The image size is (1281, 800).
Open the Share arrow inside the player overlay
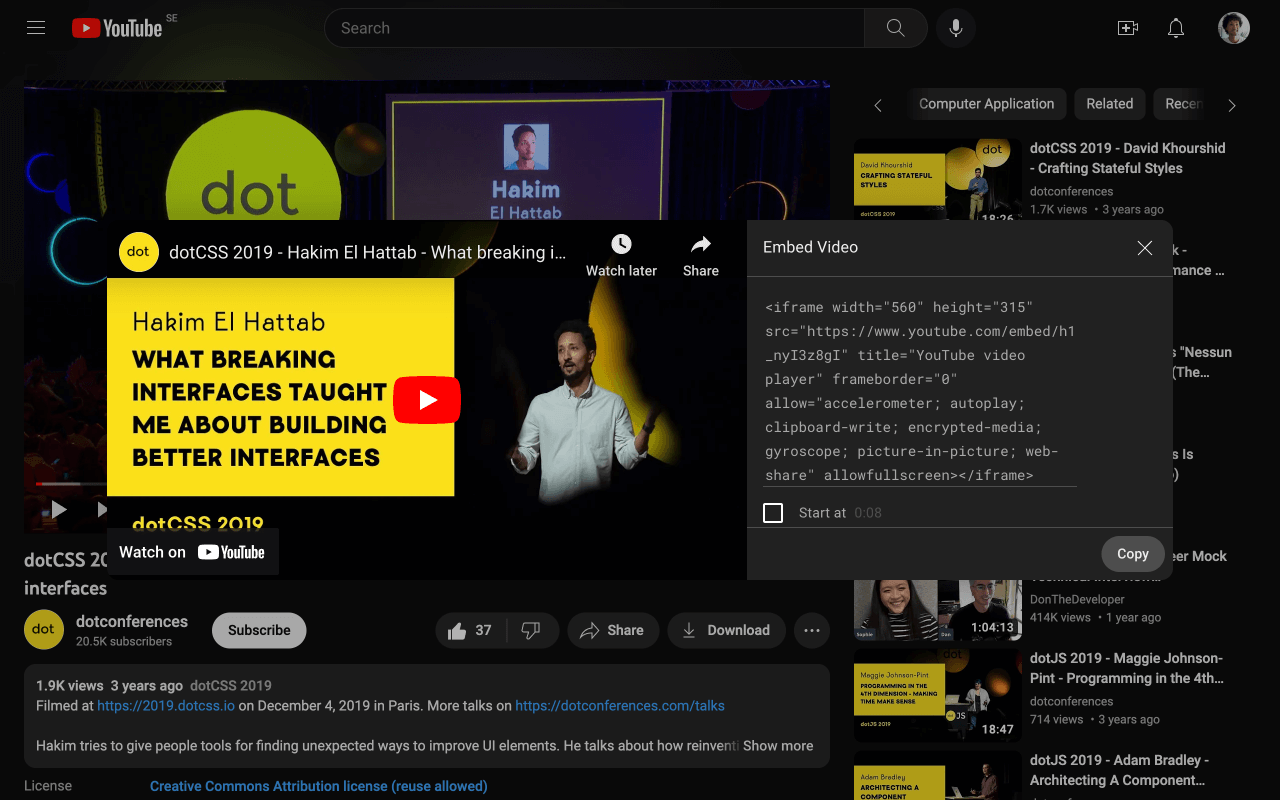click(700, 244)
